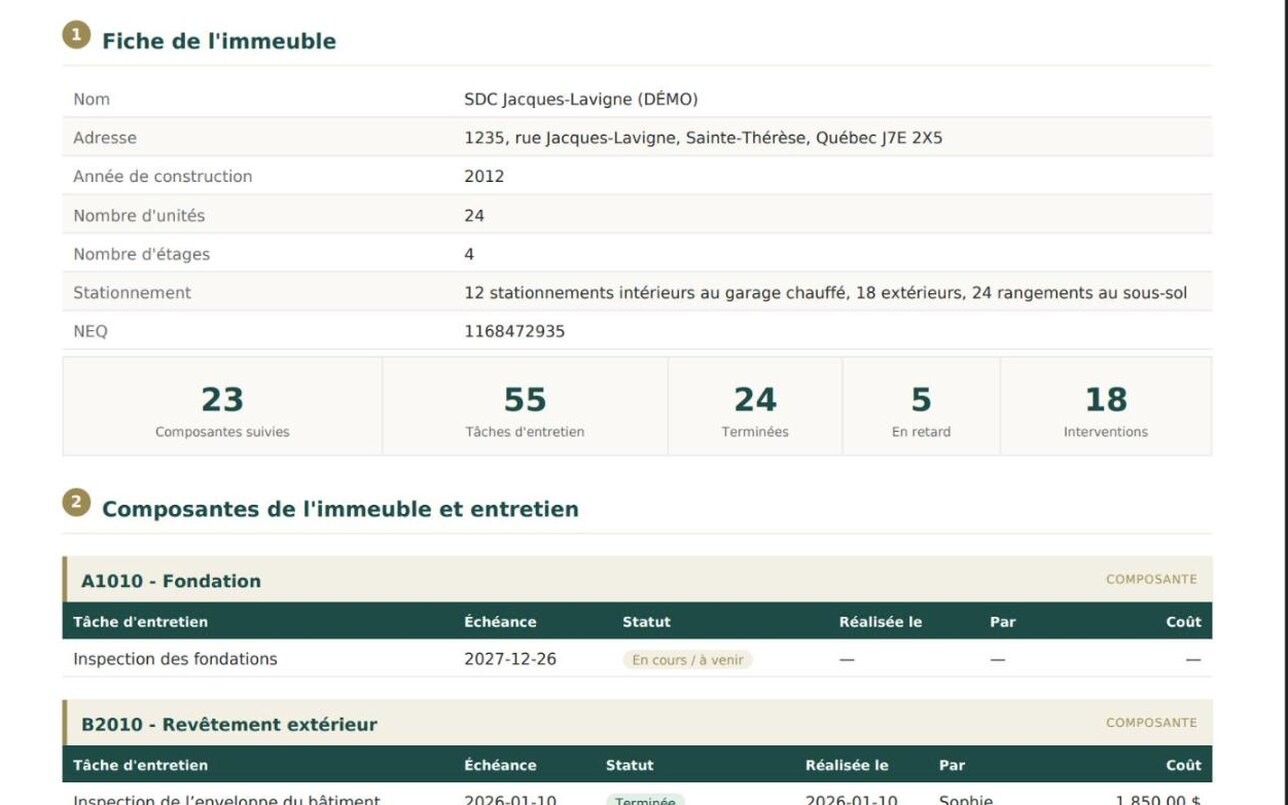
Task: Click the Terminée status badge
Action: tap(645, 800)
